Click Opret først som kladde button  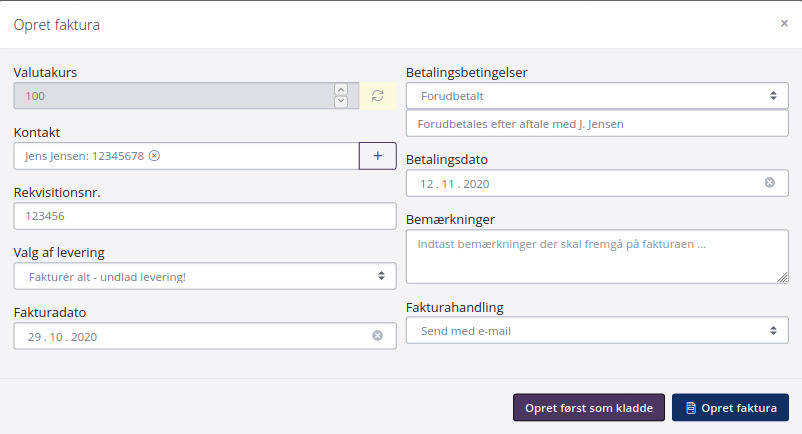click(x=588, y=408)
